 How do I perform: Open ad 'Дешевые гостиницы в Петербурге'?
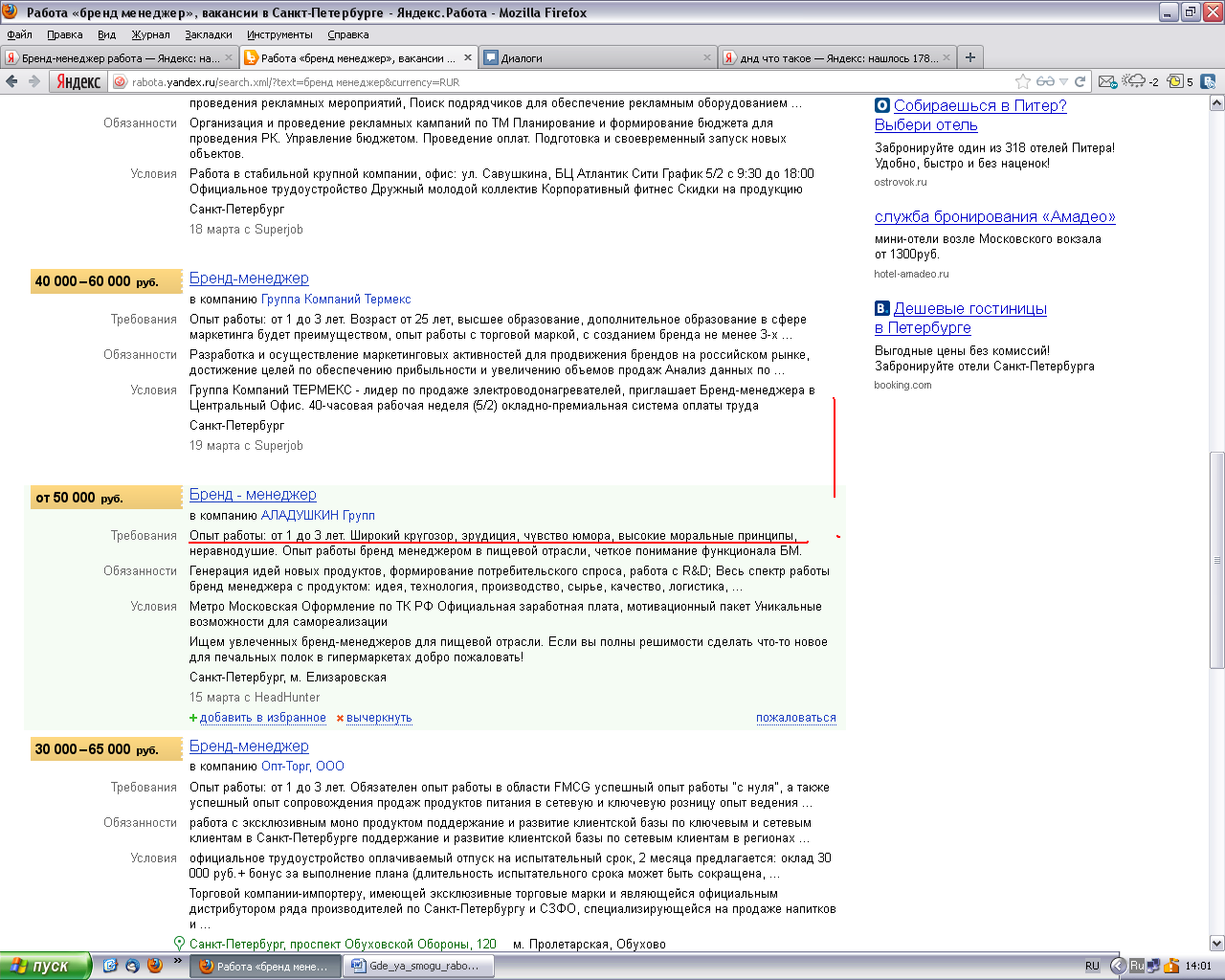tap(961, 318)
